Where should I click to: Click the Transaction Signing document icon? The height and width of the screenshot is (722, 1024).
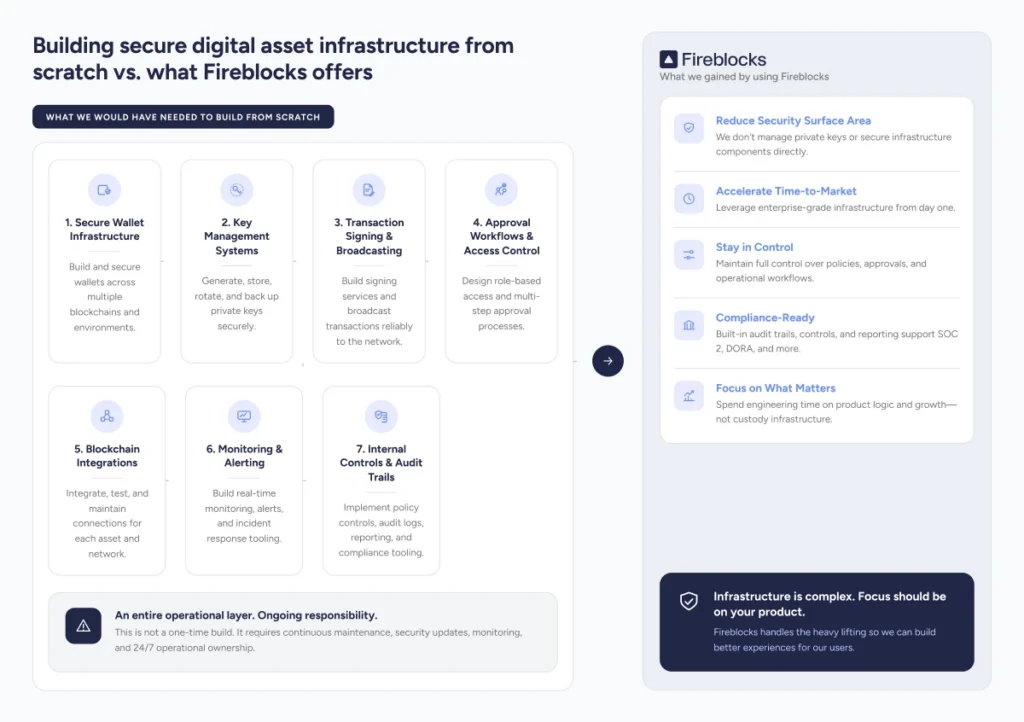369,190
